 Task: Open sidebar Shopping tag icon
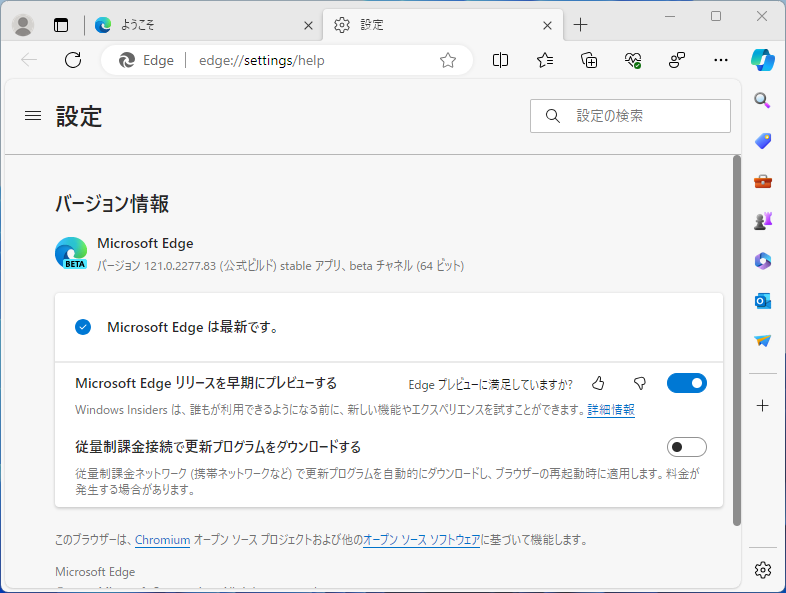tap(762, 141)
